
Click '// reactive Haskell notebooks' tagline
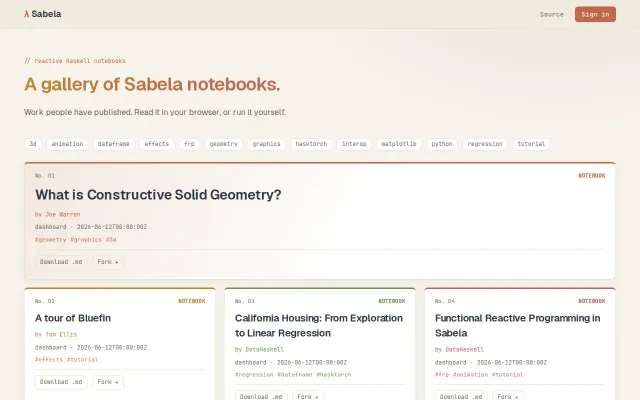click(x=75, y=61)
